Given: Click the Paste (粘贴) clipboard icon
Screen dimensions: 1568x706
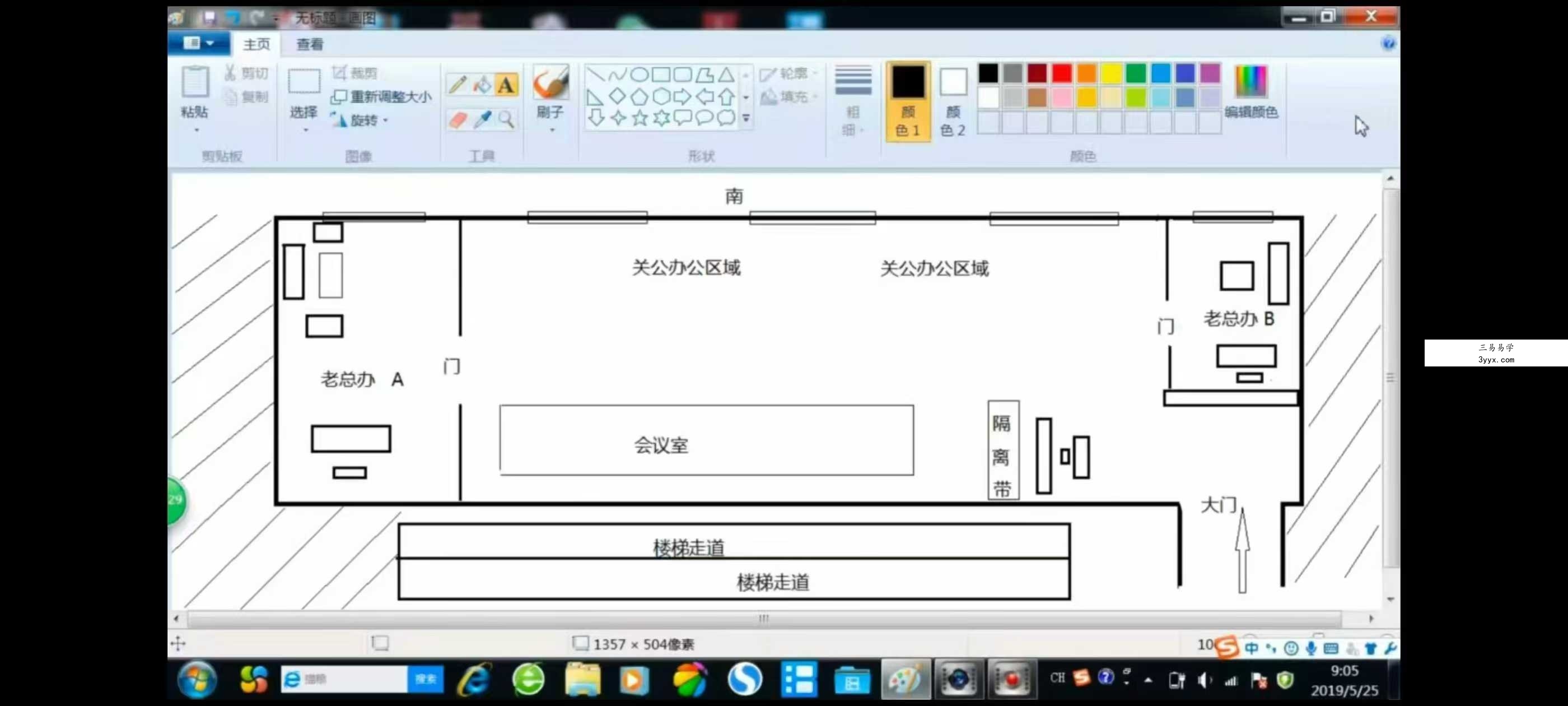Looking at the screenshot, I should coord(195,82).
